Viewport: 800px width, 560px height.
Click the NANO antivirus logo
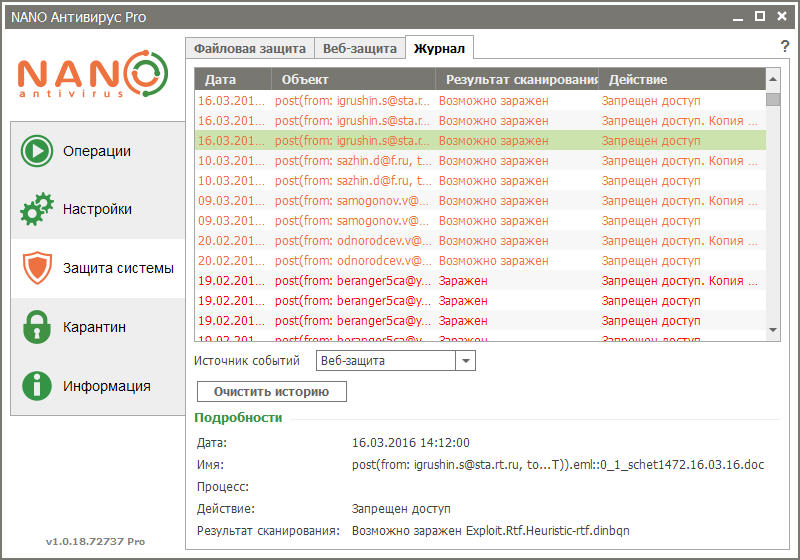click(93, 74)
